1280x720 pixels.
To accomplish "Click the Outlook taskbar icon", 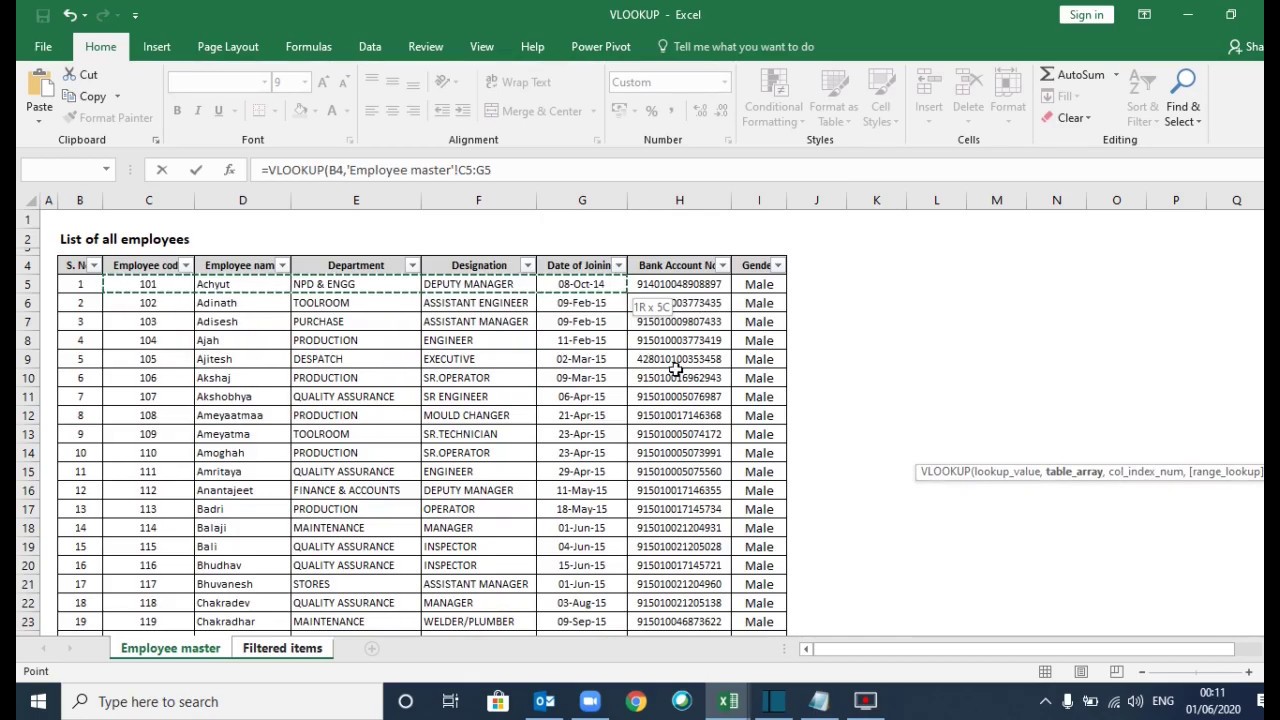I will pos(544,701).
